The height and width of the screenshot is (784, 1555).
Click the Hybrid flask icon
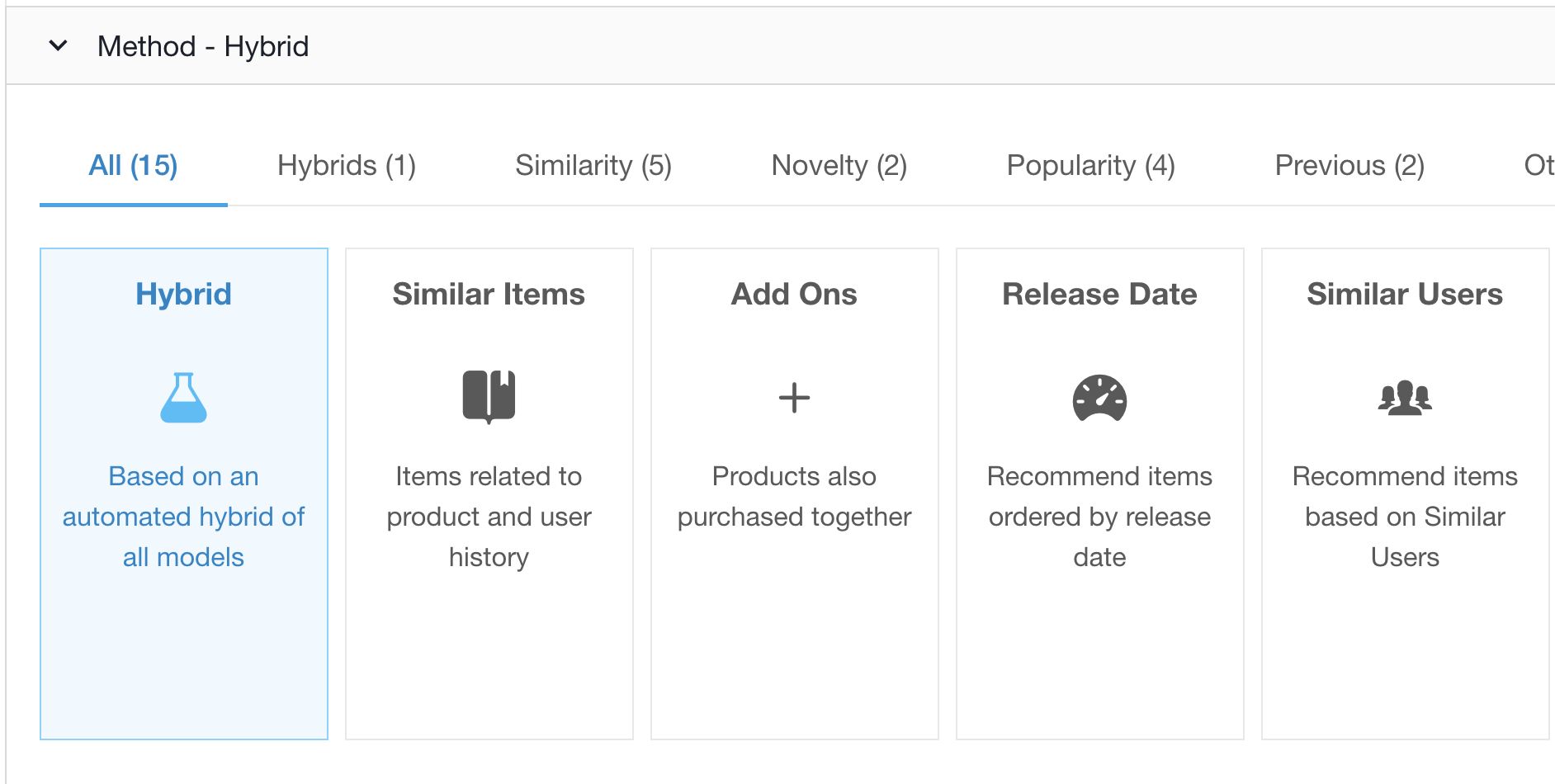[x=183, y=398]
